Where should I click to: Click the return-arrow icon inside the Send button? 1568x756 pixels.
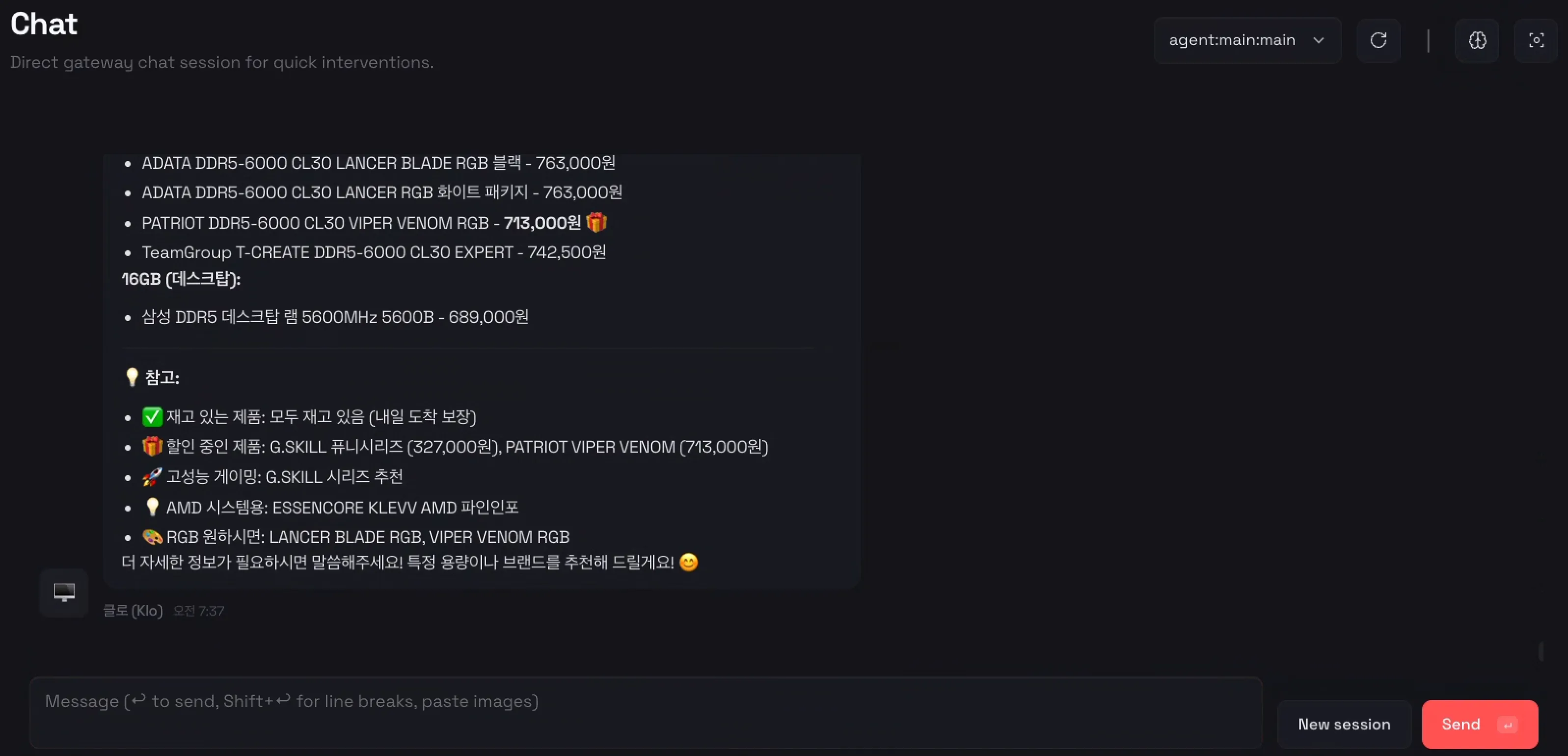pyautogui.click(x=1508, y=725)
